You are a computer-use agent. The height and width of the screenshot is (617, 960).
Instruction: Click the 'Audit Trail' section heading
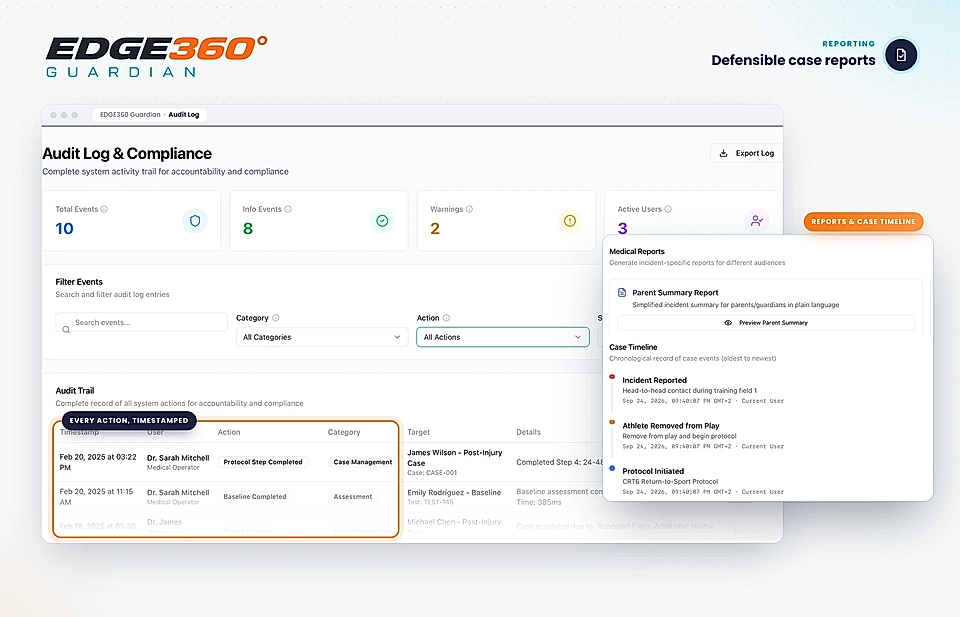(x=75, y=391)
